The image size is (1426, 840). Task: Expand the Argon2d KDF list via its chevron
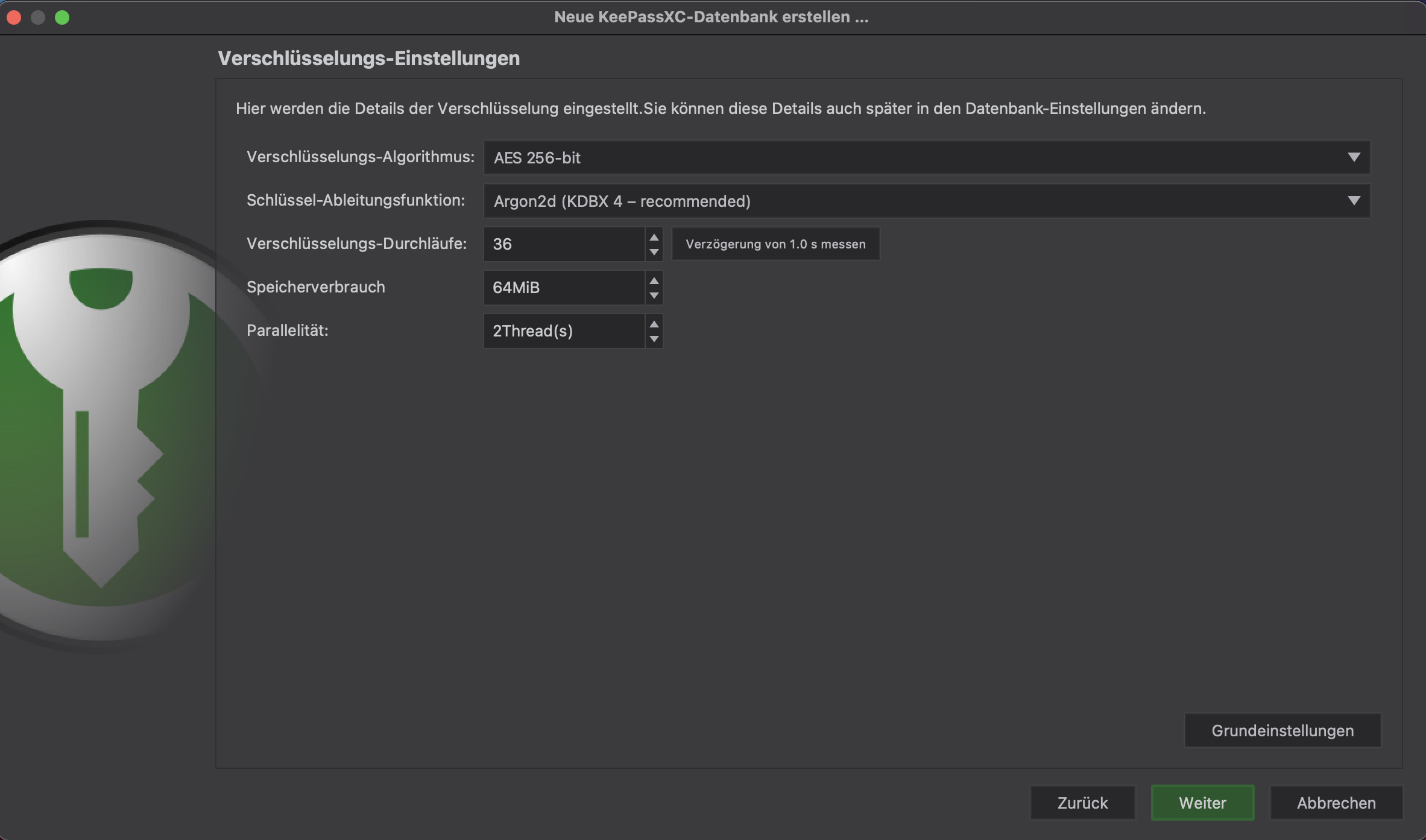[x=1354, y=201]
